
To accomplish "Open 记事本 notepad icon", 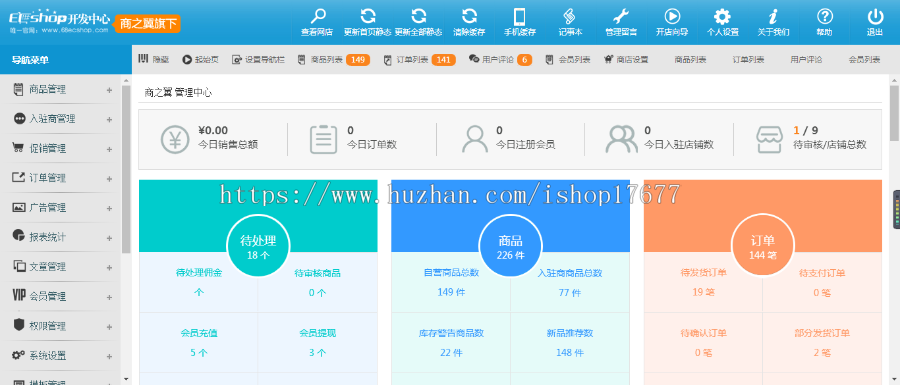I will pyautogui.click(x=570, y=15).
